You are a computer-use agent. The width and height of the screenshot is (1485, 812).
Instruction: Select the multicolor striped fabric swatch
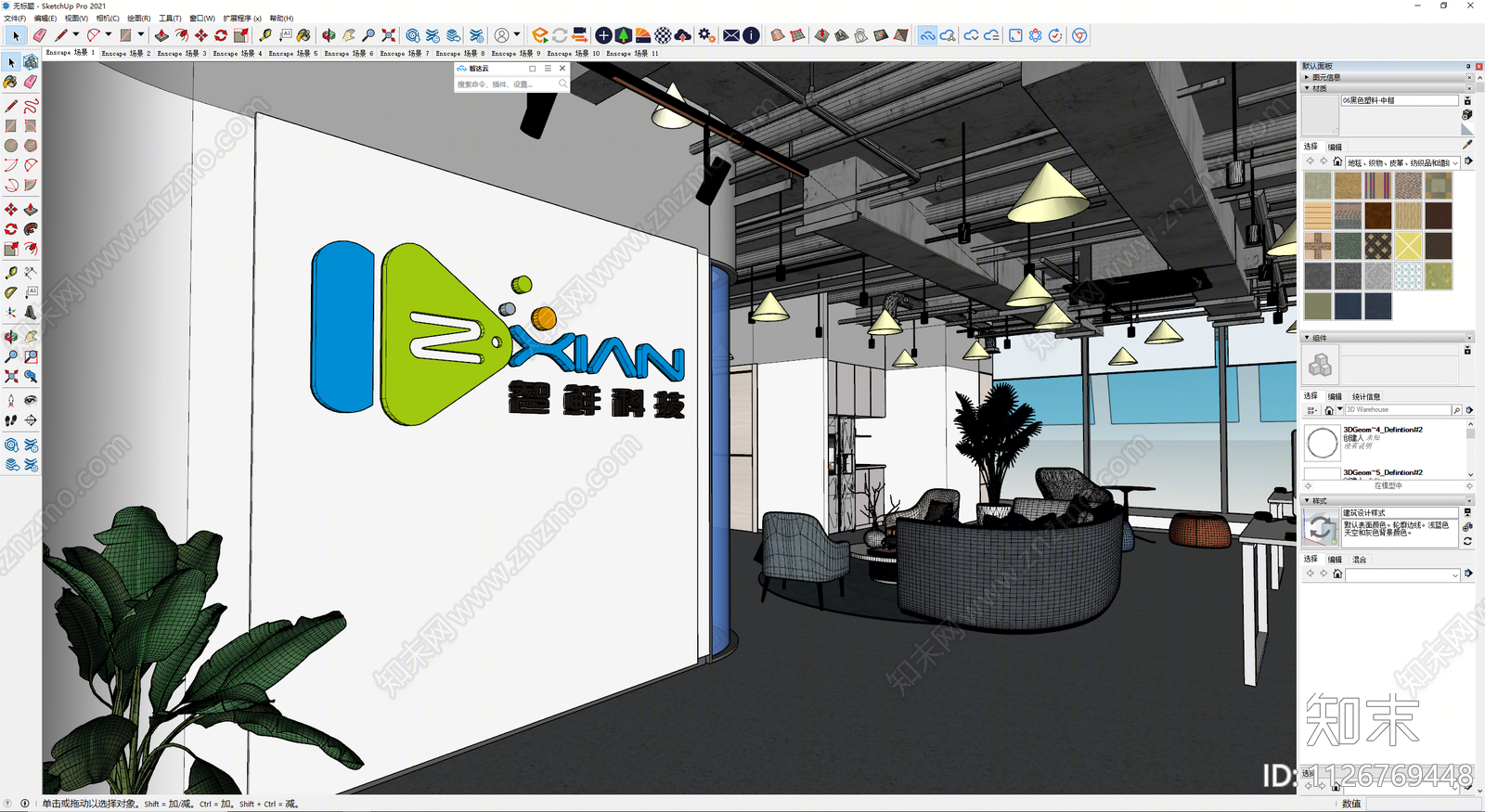coord(1378,186)
